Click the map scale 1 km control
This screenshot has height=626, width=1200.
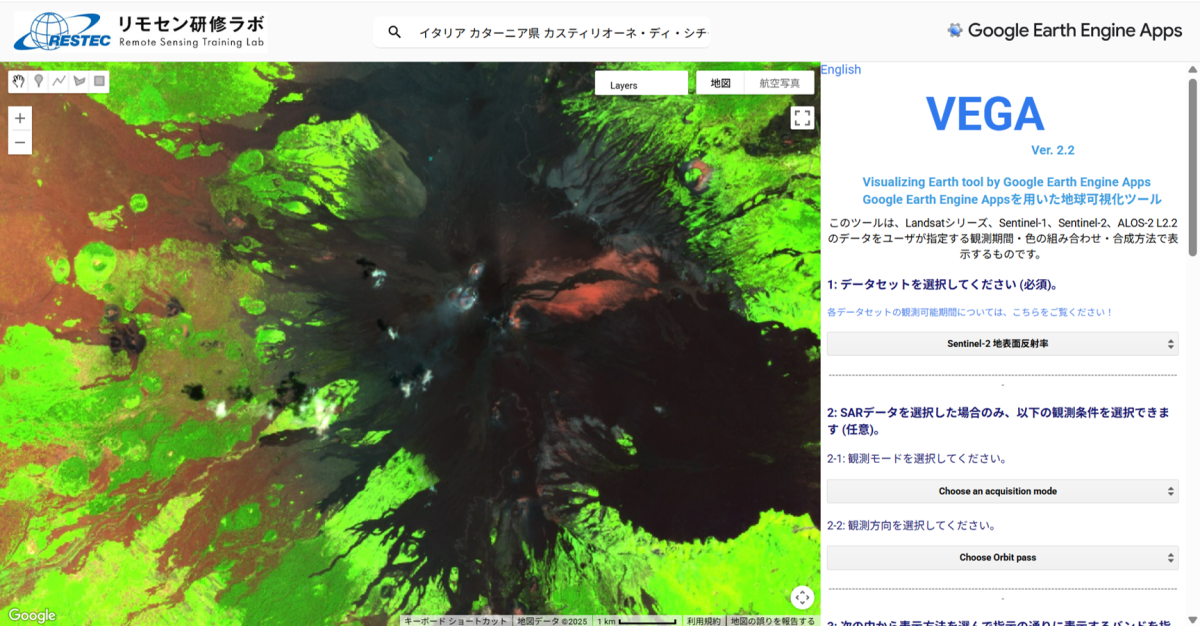[x=636, y=621]
